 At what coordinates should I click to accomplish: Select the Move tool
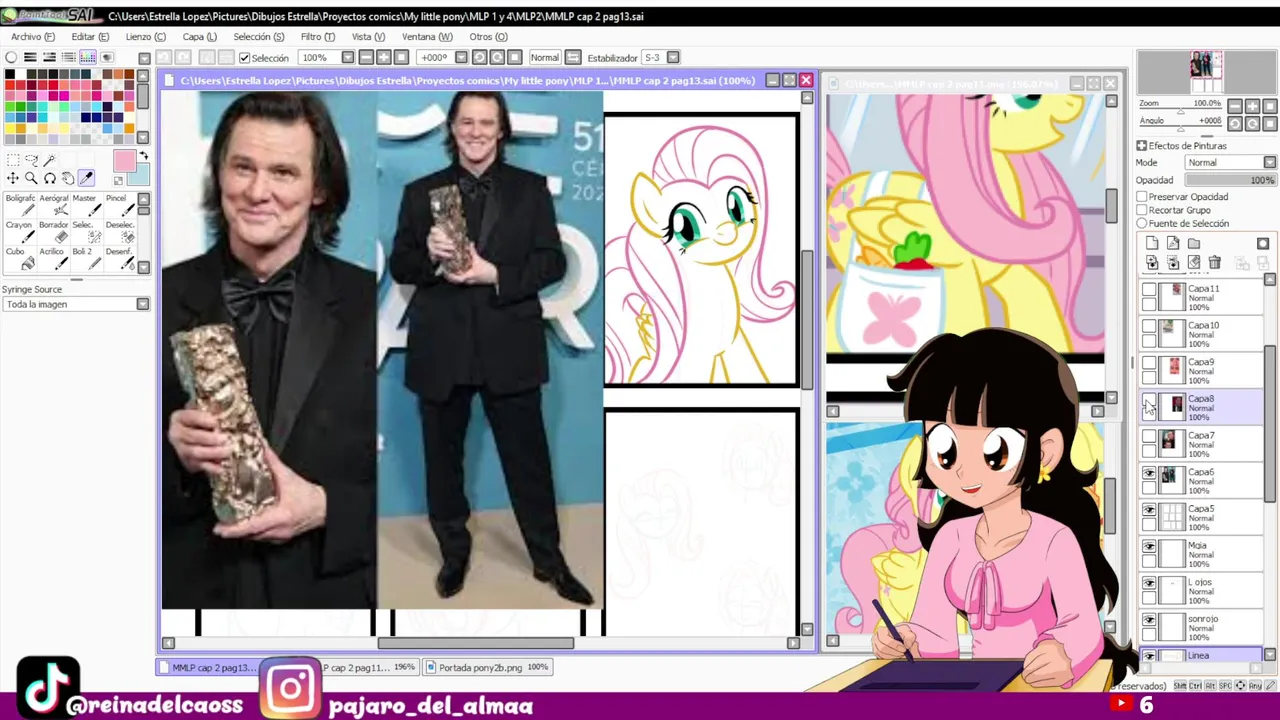(13, 178)
